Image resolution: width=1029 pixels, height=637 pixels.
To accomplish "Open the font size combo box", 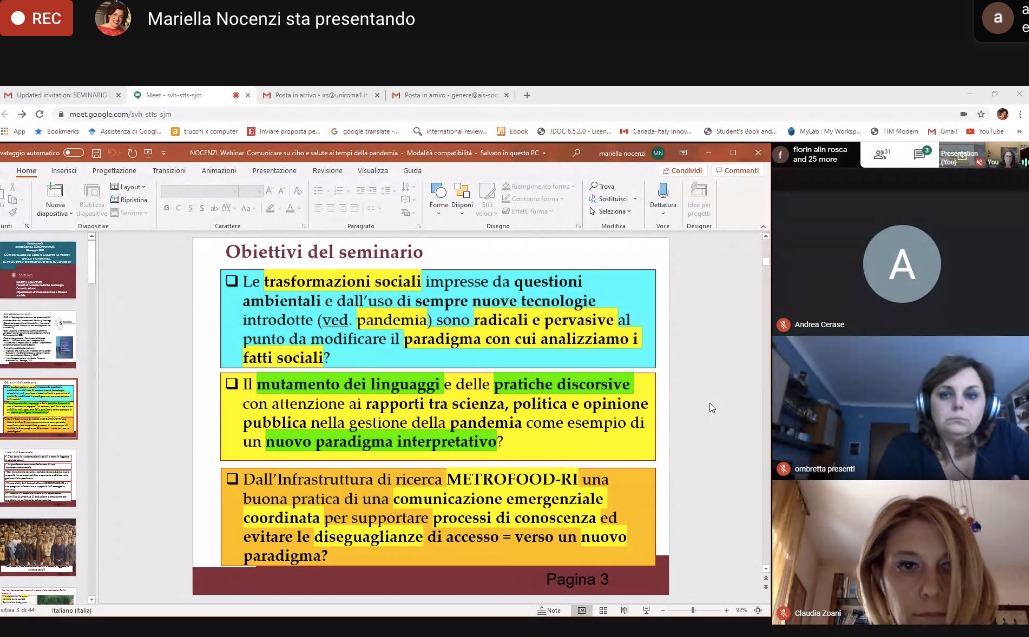I will (251, 191).
